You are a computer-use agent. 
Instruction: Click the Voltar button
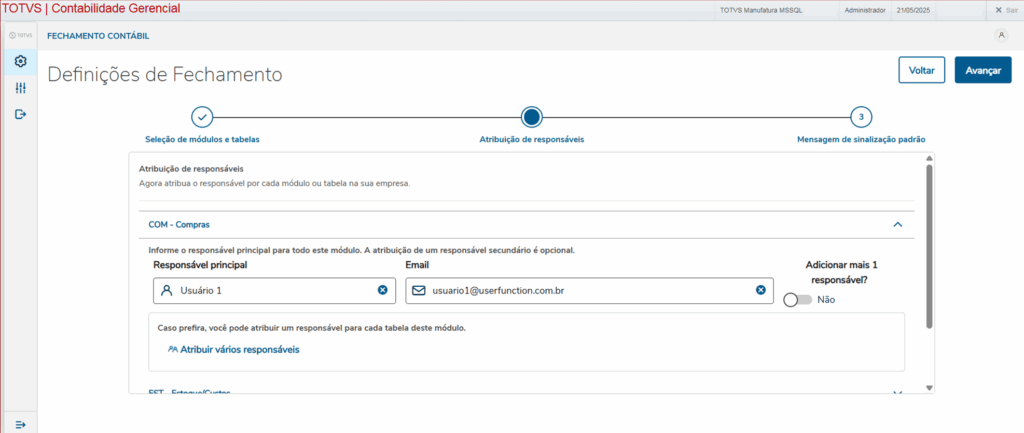[921, 70]
